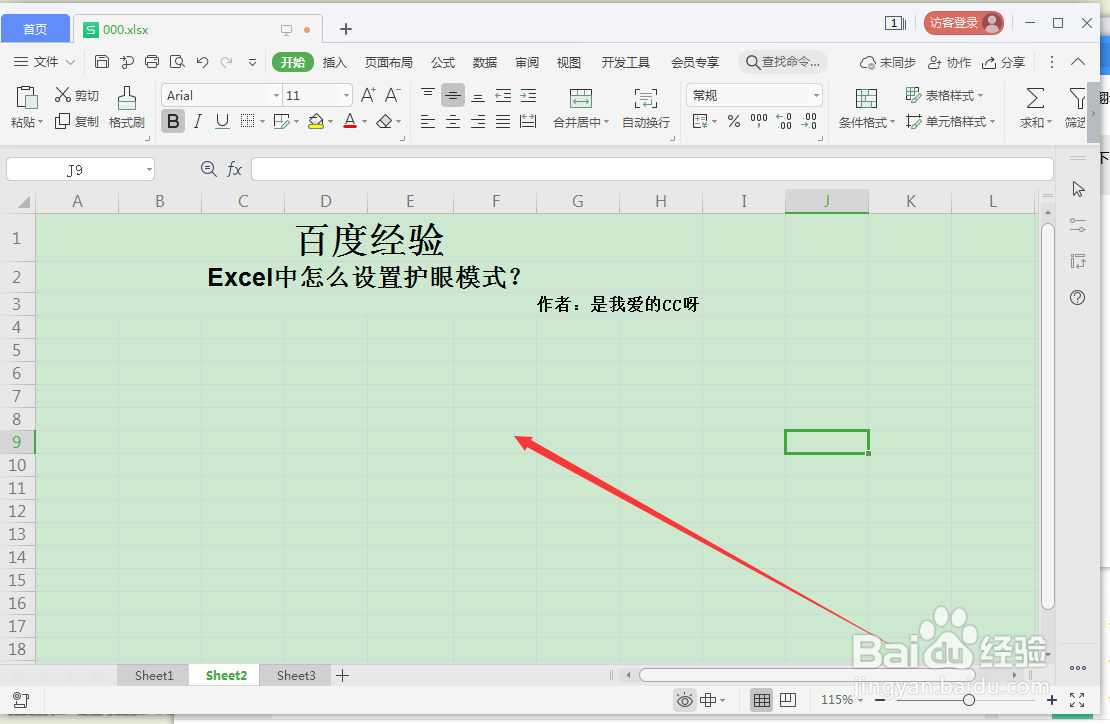
Task: Expand the number format dropdown 常规
Action: (x=816, y=96)
